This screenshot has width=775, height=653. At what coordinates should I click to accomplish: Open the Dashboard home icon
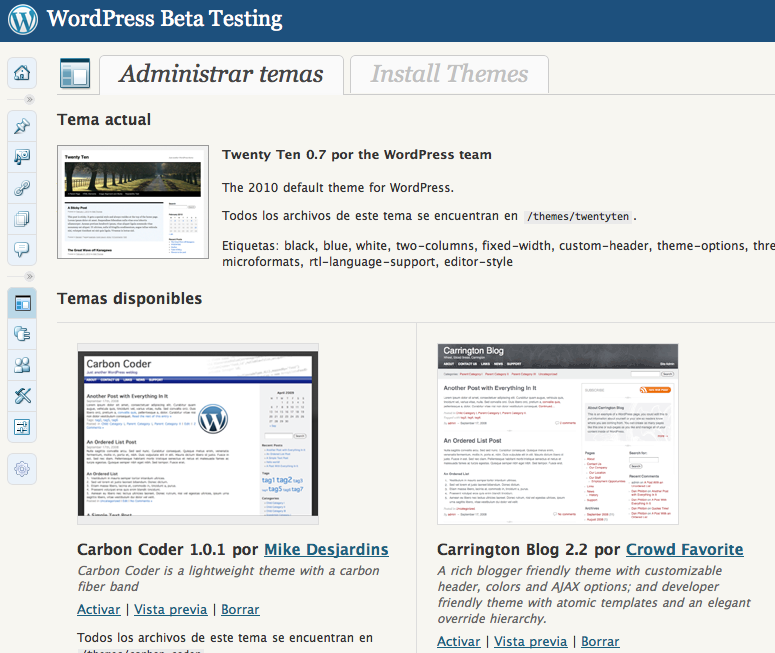(x=22, y=73)
